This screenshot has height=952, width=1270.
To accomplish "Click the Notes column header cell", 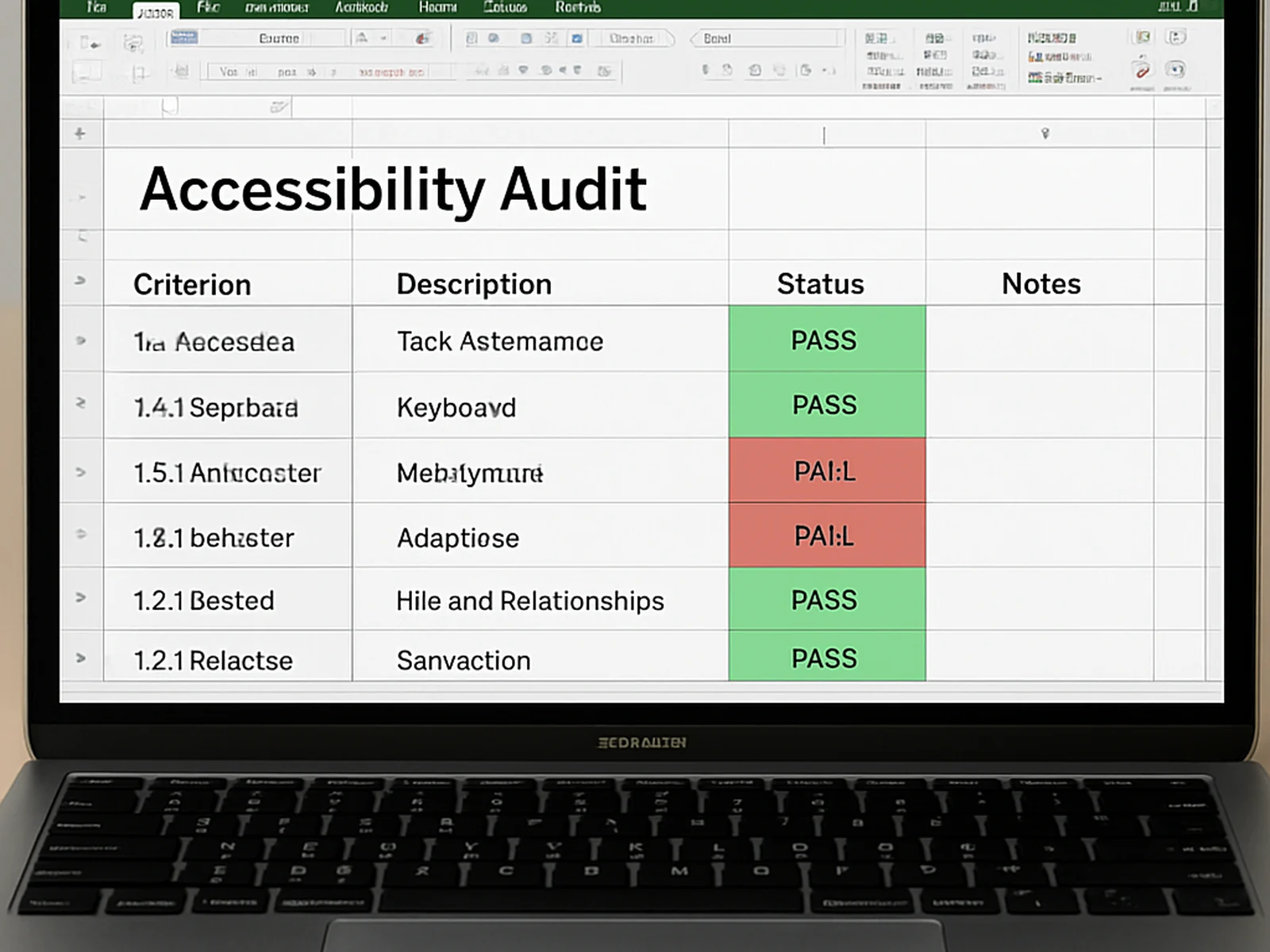I will pos(1041,283).
